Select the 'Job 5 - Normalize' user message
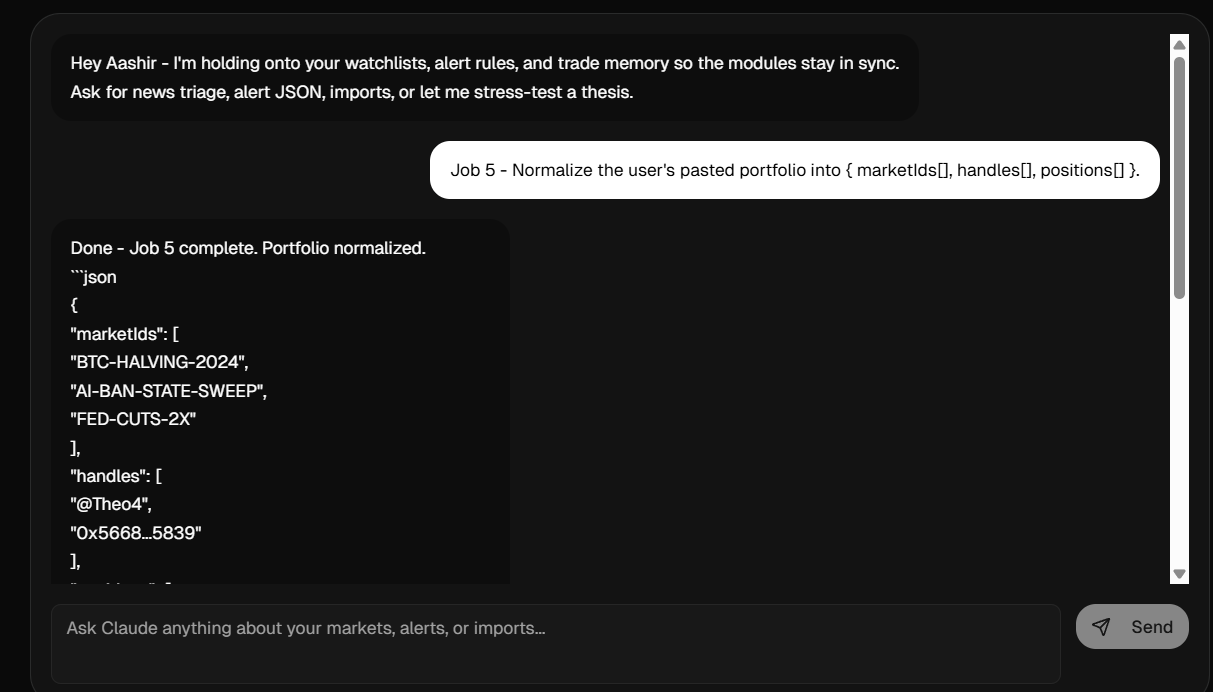The height and width of the screenshot is (692, 1213). [794, 170]
